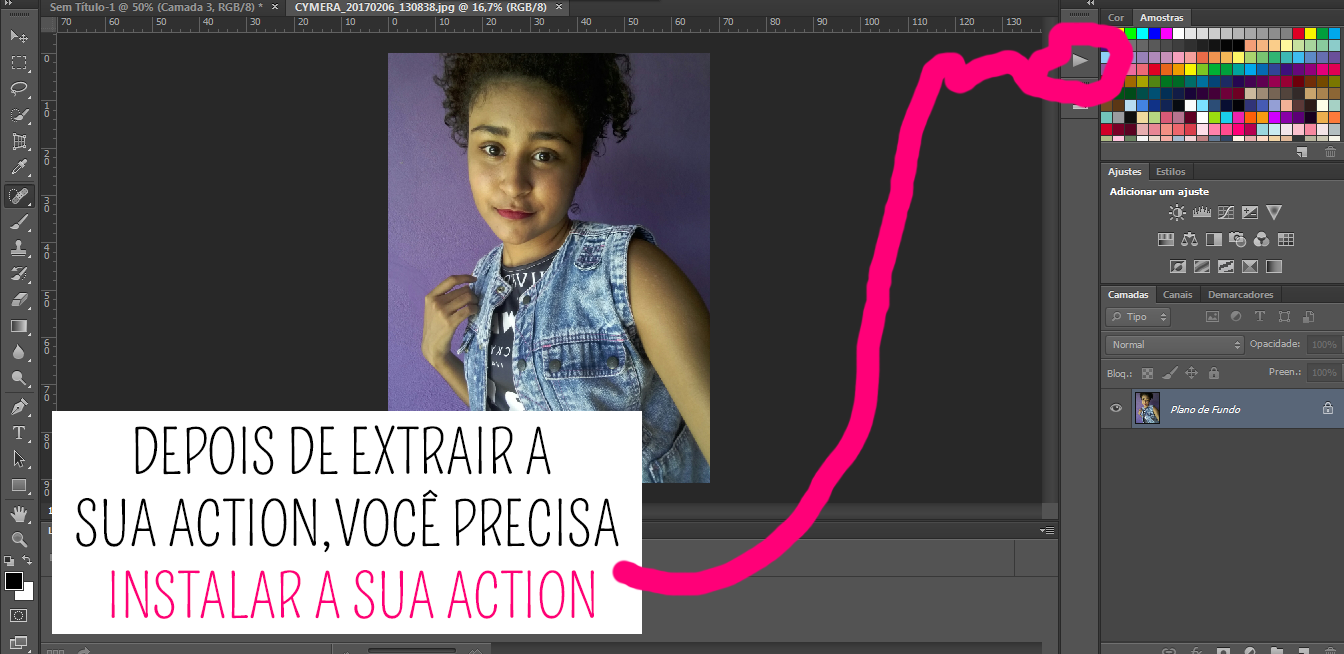This screenshot has height=654, width=1344.
Task: Add a Hue/Saturation adjustment
Action: (x=1165, y=239)
